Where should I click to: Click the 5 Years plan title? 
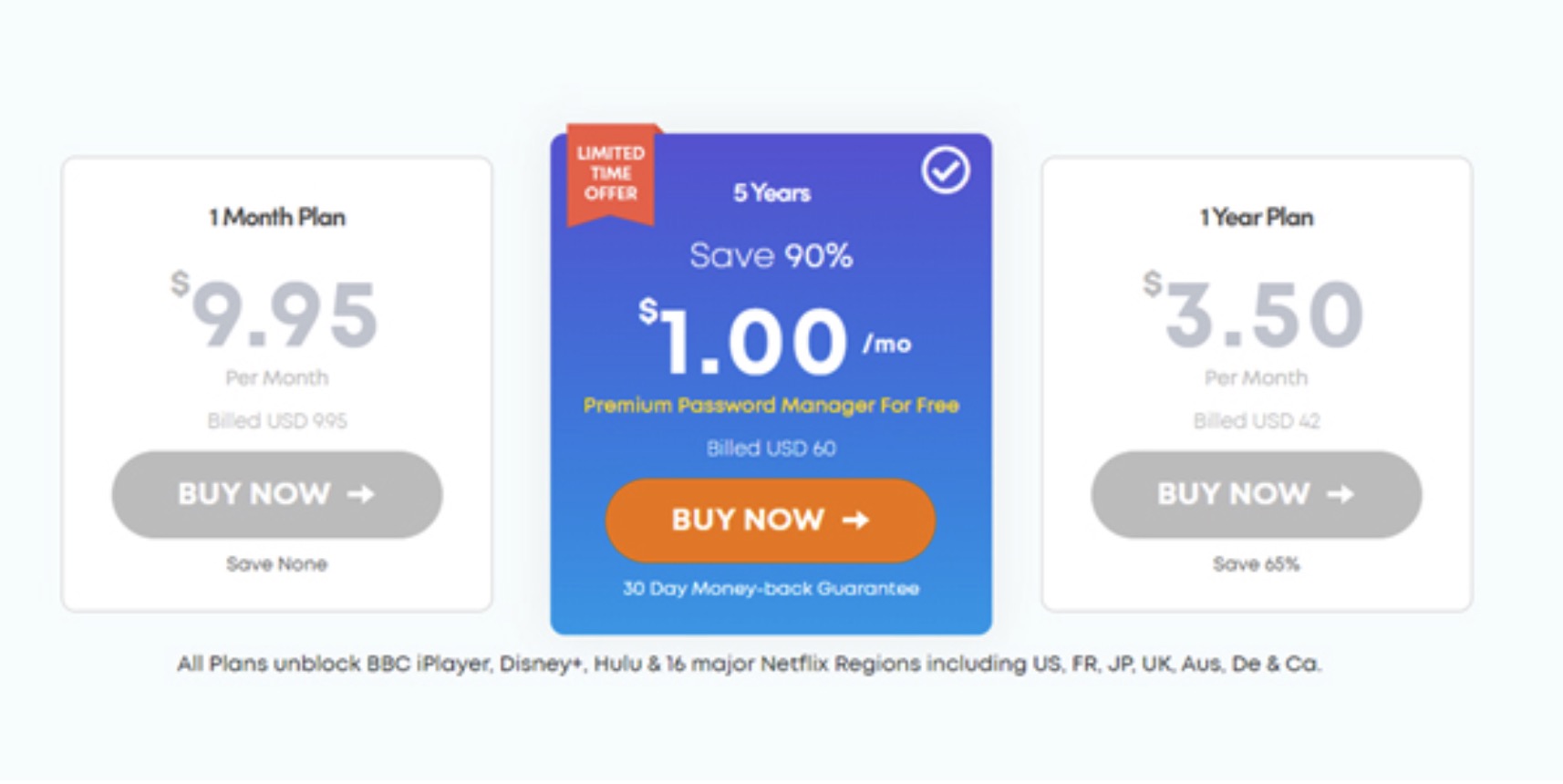pos(771,192)
